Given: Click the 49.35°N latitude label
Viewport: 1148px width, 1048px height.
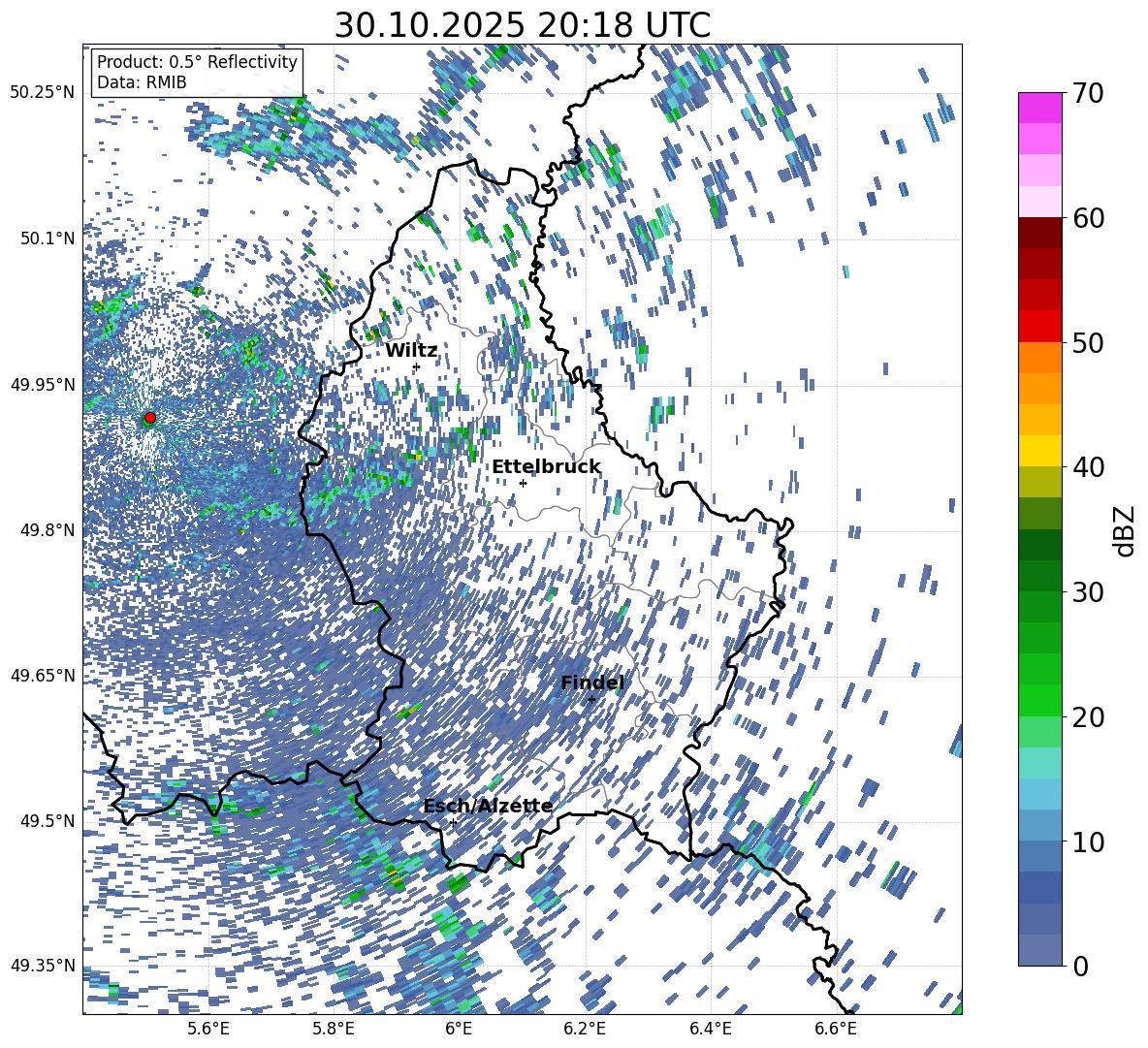Looking at the screenshot, I should tap(43, 966).
